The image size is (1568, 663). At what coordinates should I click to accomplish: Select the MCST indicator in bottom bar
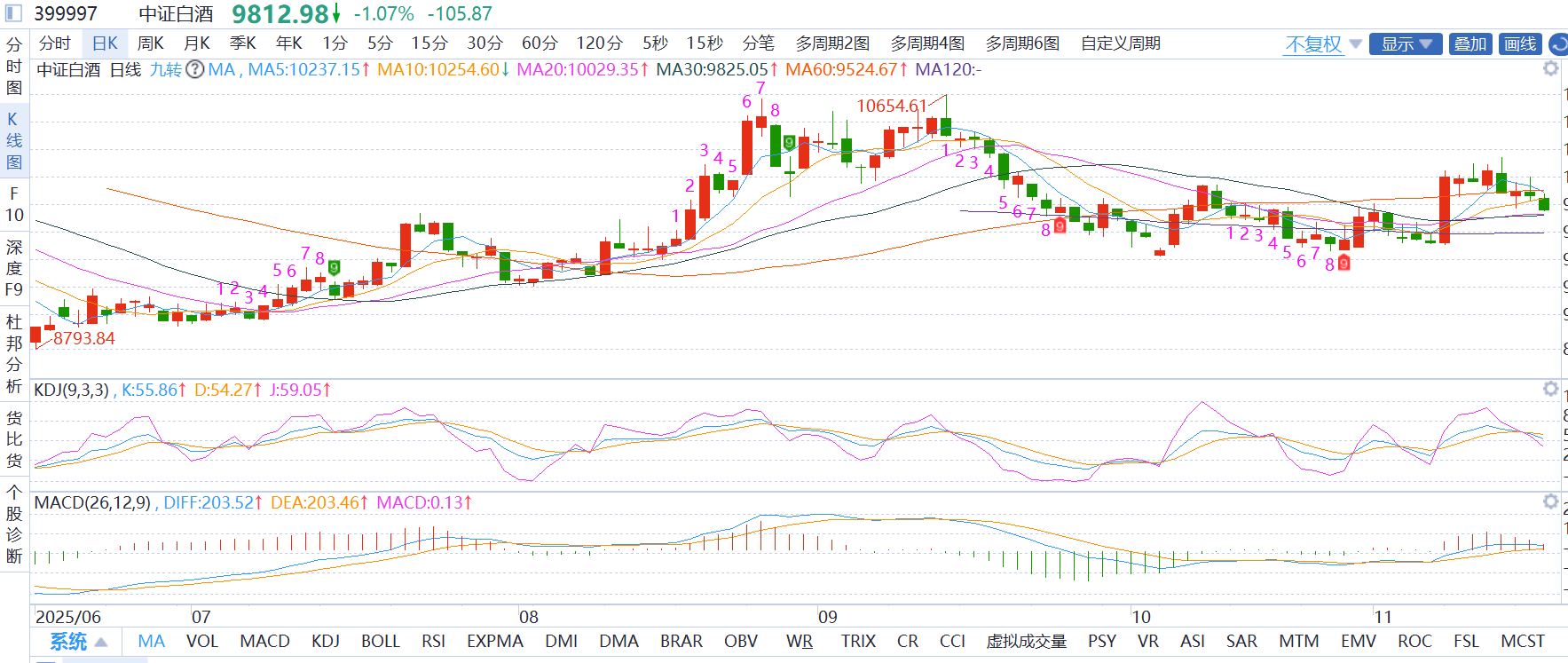(x=1523, y=642)
